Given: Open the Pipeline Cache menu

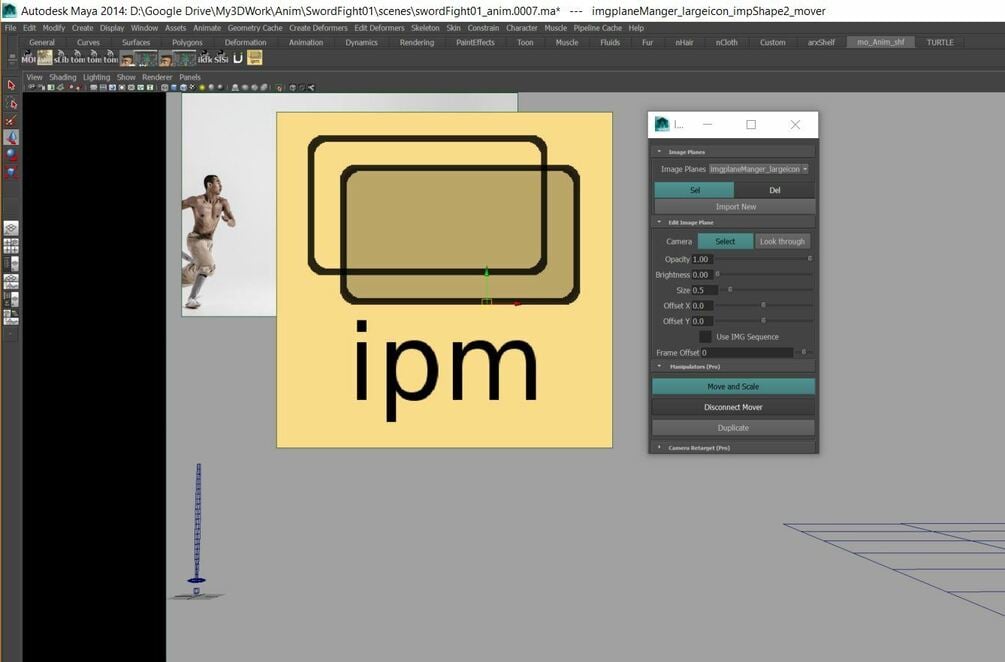Looking at the screenshot, I should click(597, 28).
